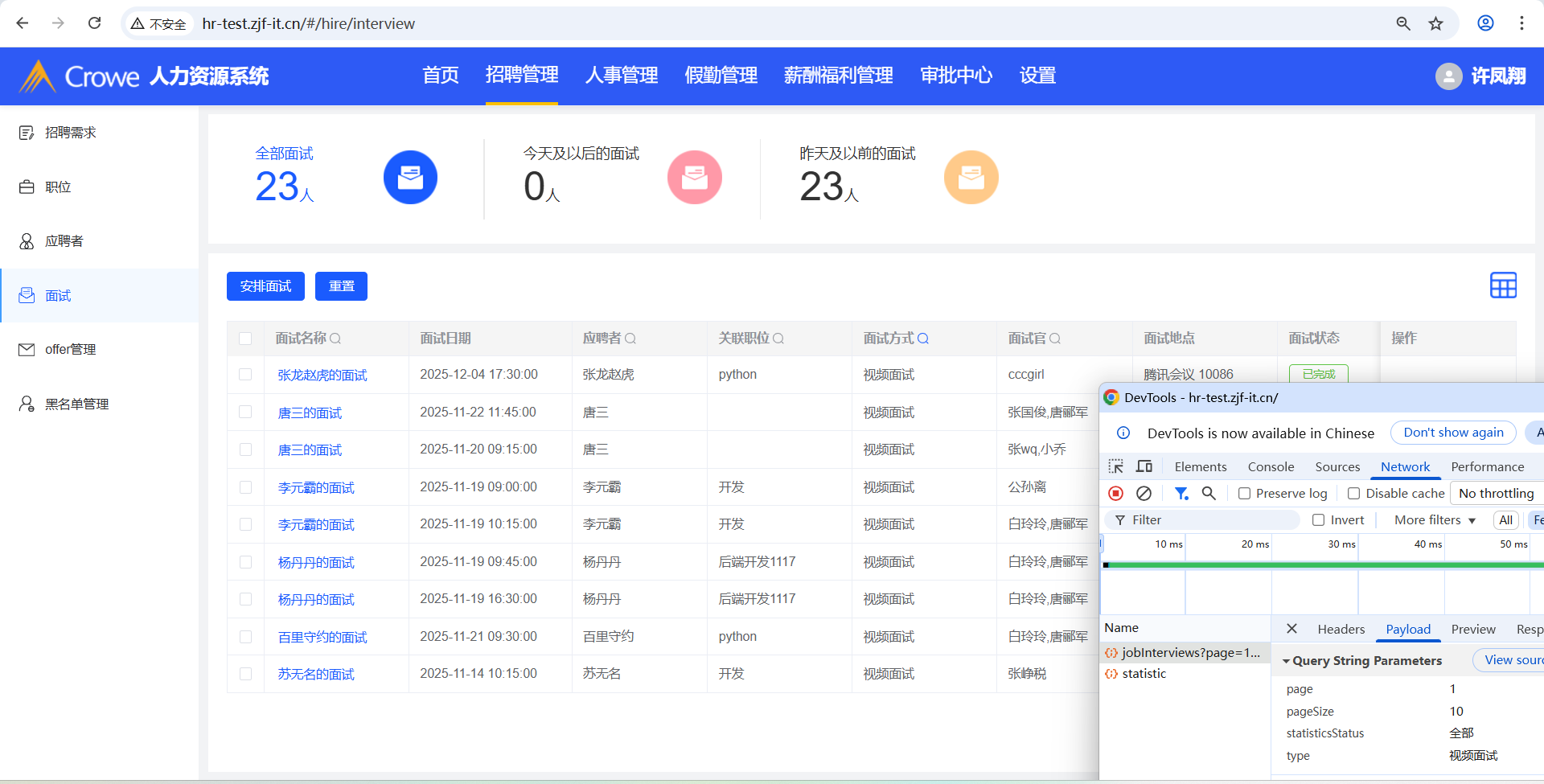Open the 人事管理 top navigation menu
Viewport: 1544px width, 784px height.
click(x=621, y=76)
